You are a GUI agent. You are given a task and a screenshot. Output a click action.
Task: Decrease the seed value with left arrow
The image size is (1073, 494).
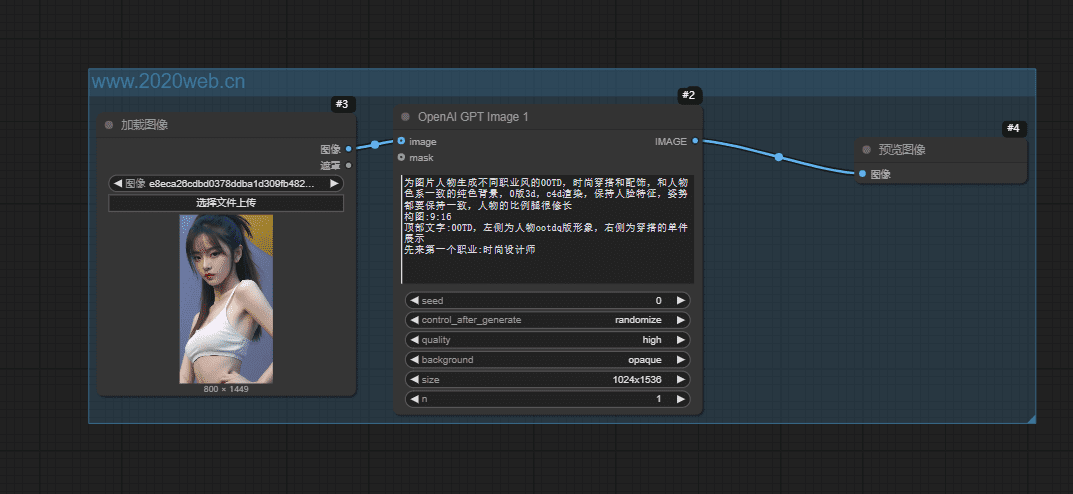click(414, 300)
